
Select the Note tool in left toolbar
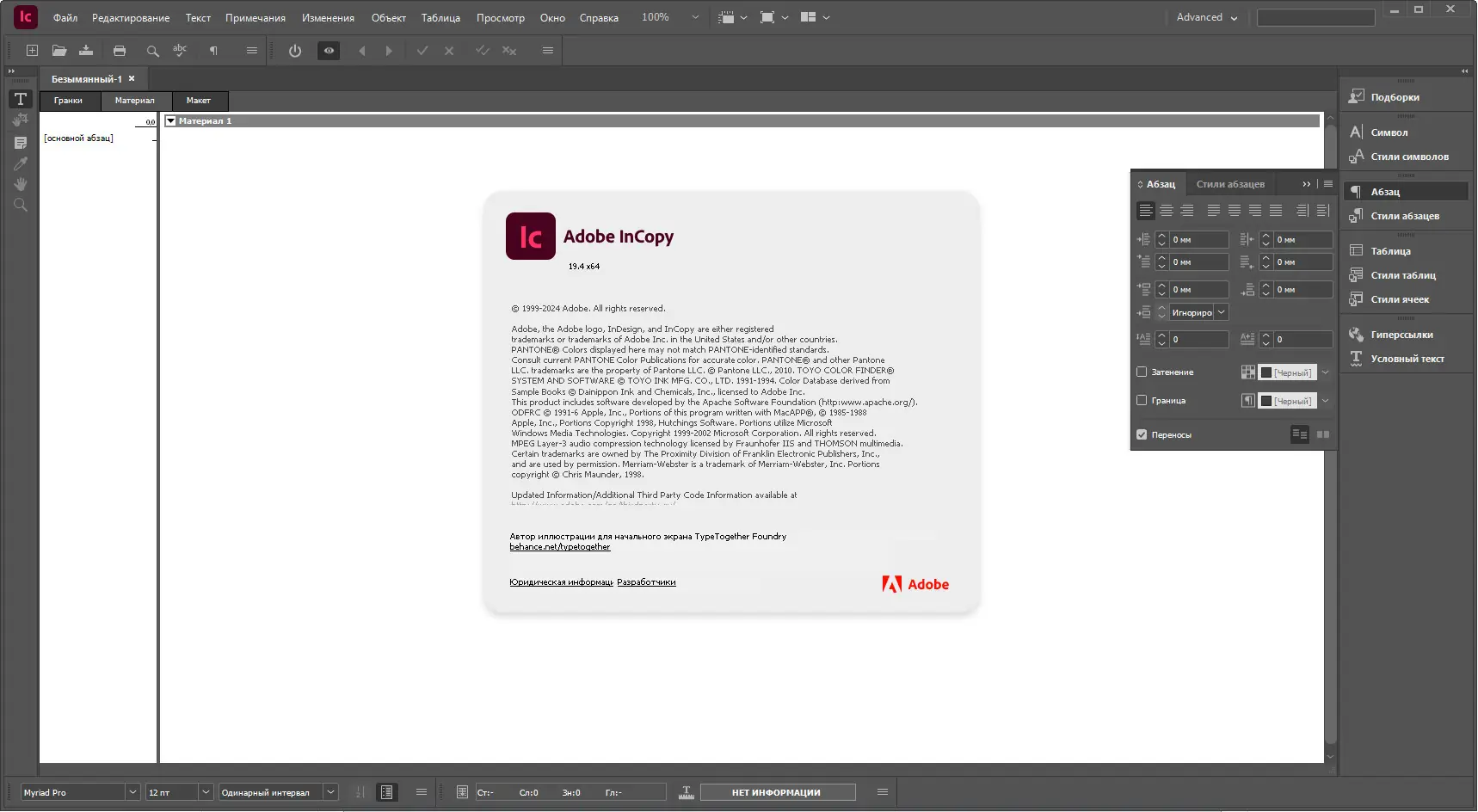coord(21,143)
